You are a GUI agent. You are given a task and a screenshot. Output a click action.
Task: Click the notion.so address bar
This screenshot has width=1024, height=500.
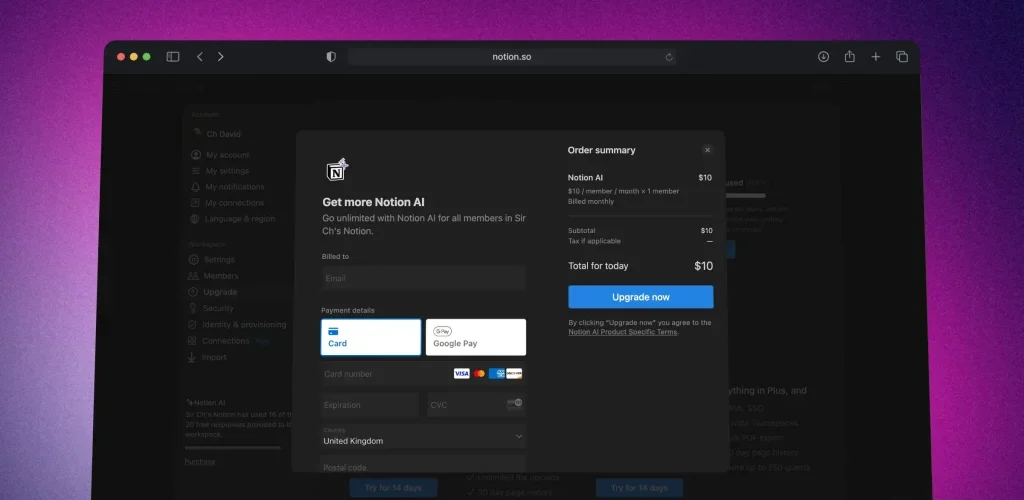pos(510,57)
